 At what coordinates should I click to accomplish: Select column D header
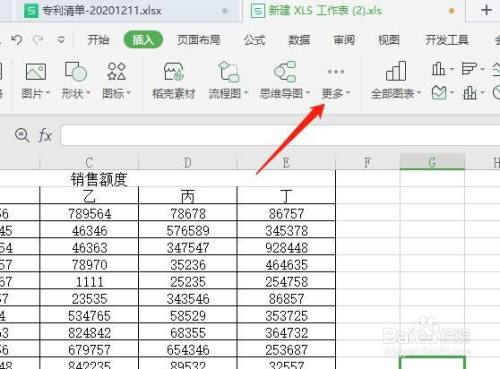point(188,162)
